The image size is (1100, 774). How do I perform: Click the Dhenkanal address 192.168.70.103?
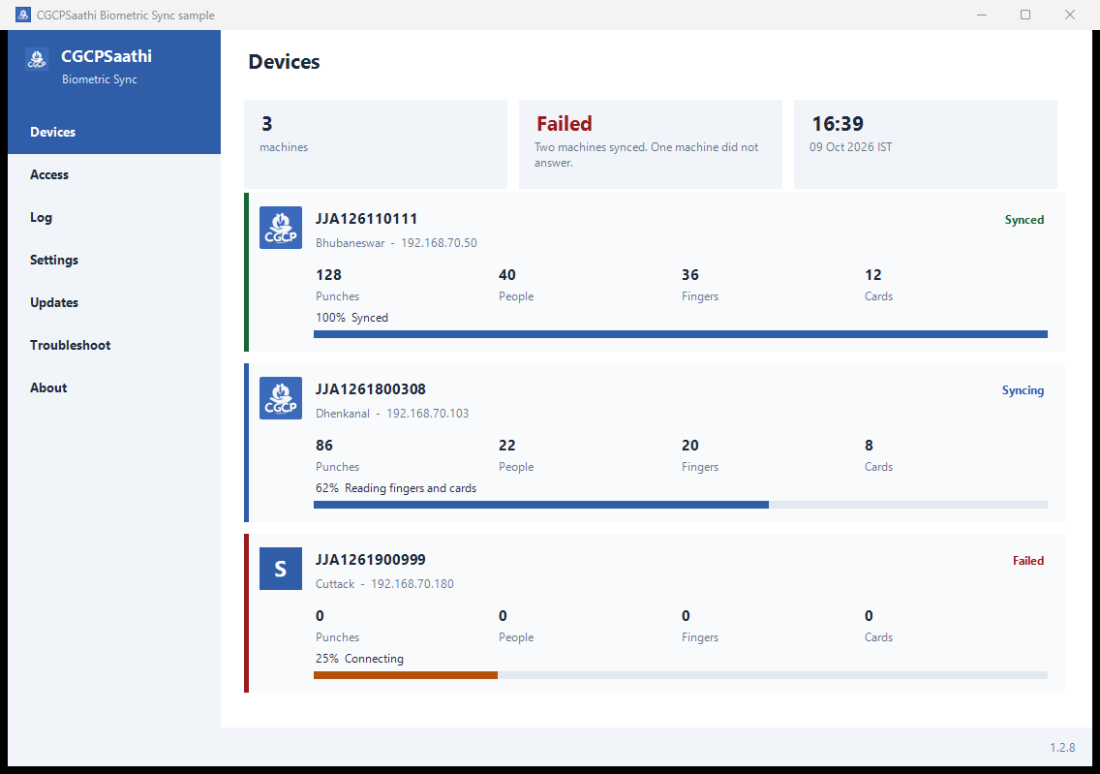coord(428,413)
